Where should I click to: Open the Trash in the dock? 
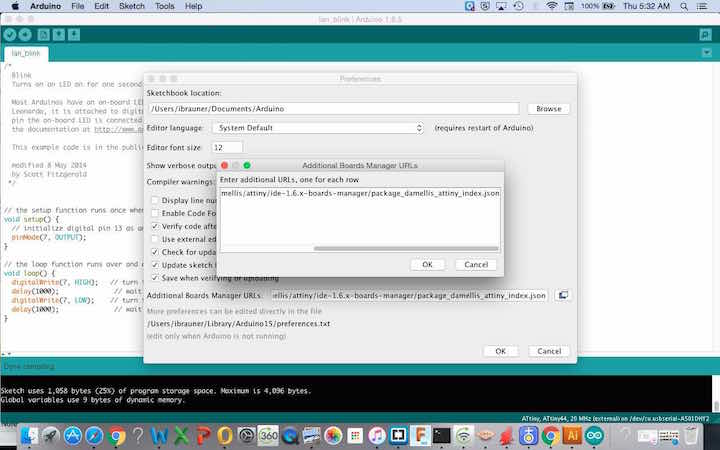[x=691, y=435]
